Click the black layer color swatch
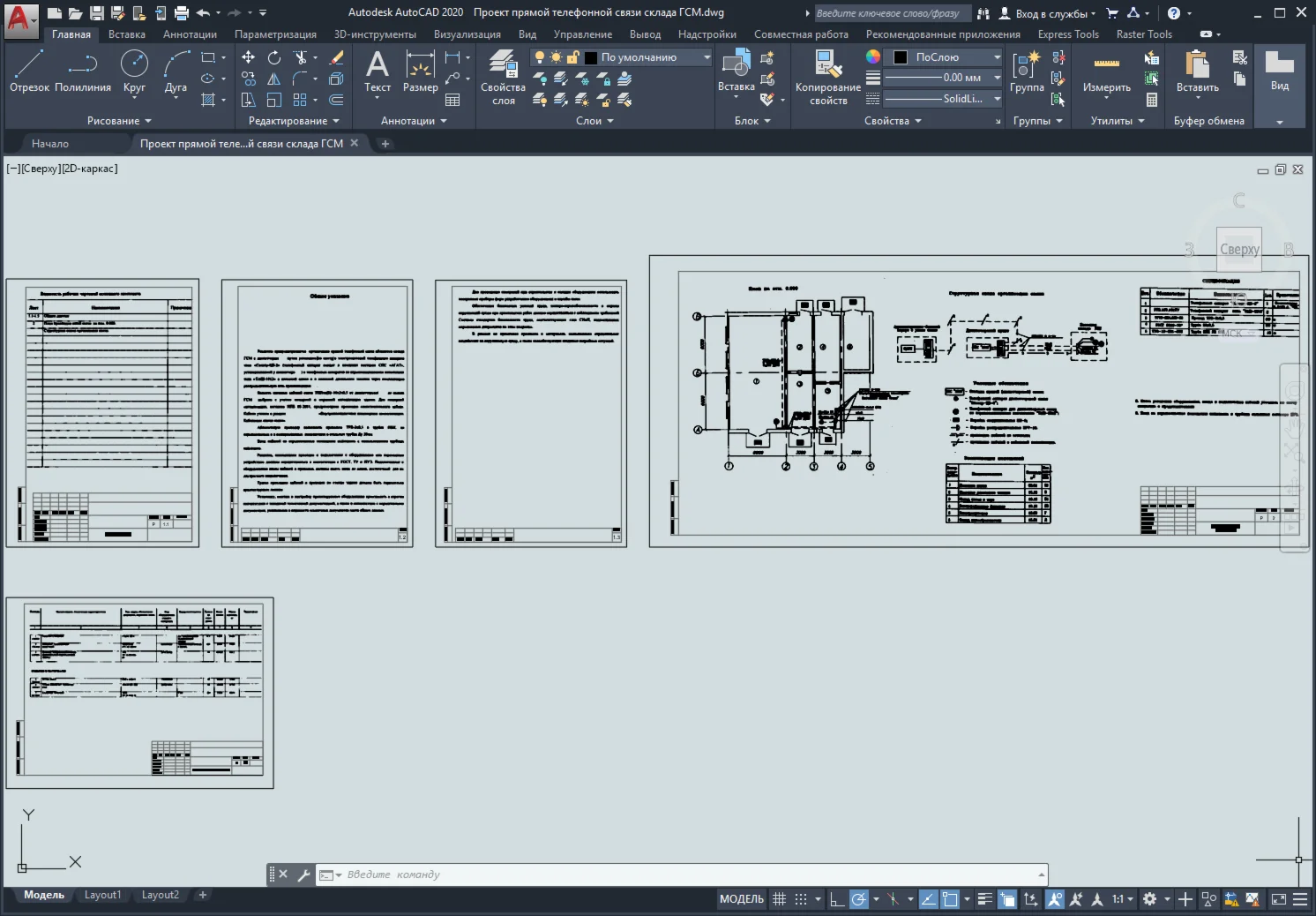The image size is (1316, 916). tap(591, 57)
